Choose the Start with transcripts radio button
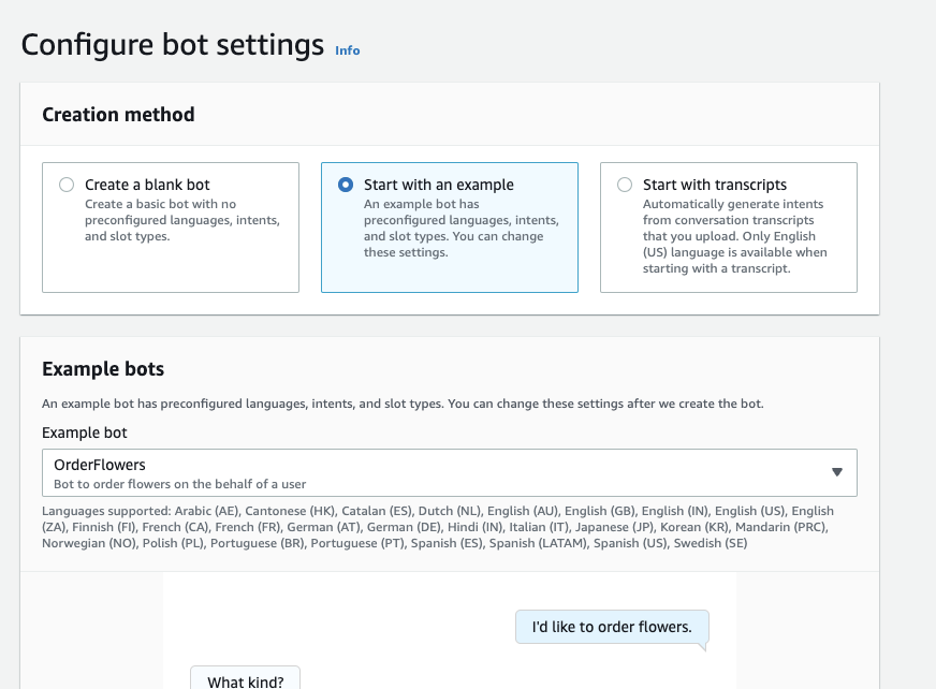Image resolution: width=936 pixels, height=690 pixels. click(x=625, y=185)
